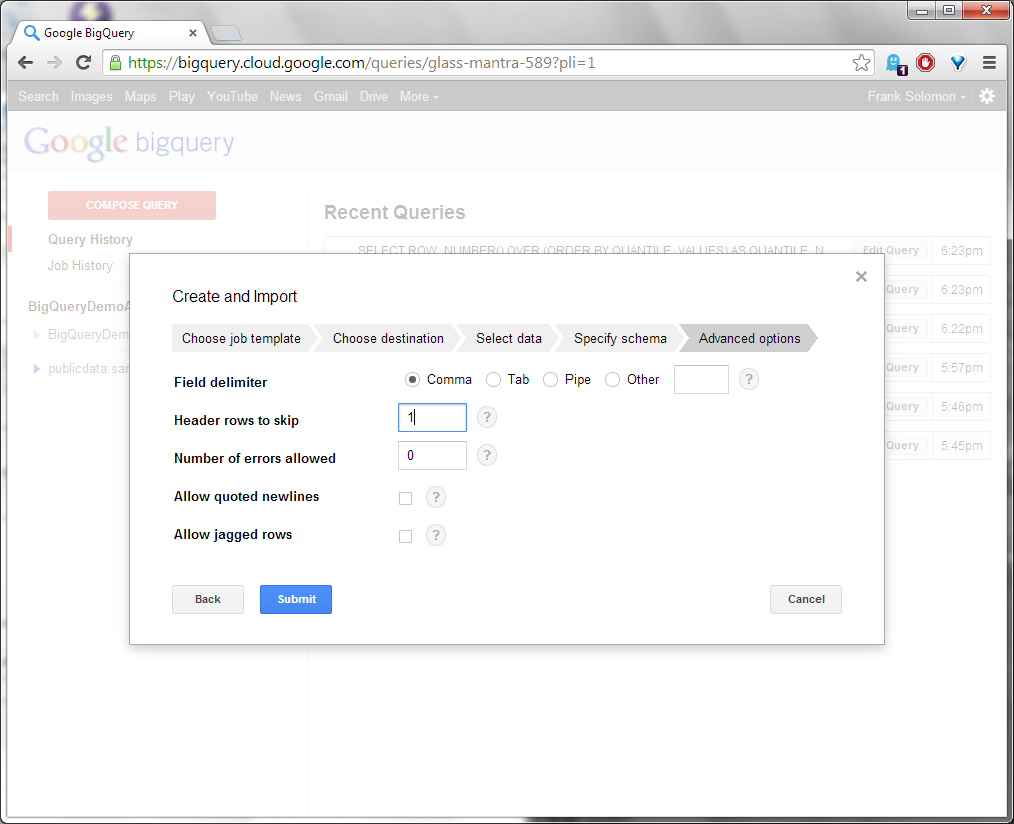Bookmark this page with the star icon
Screen dimensions: 1014x824
861,63
